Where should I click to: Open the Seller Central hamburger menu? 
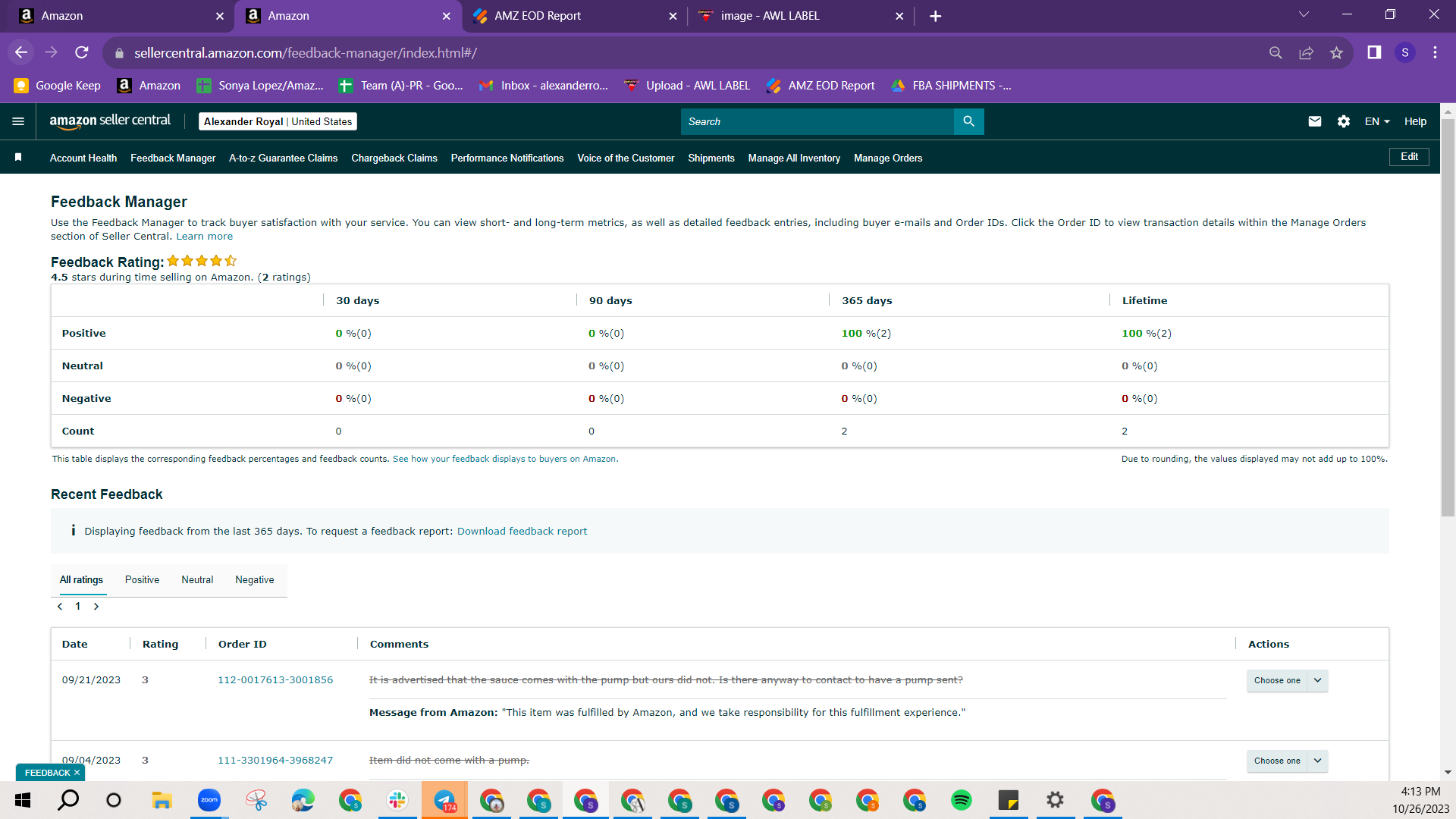pos(18,121)
